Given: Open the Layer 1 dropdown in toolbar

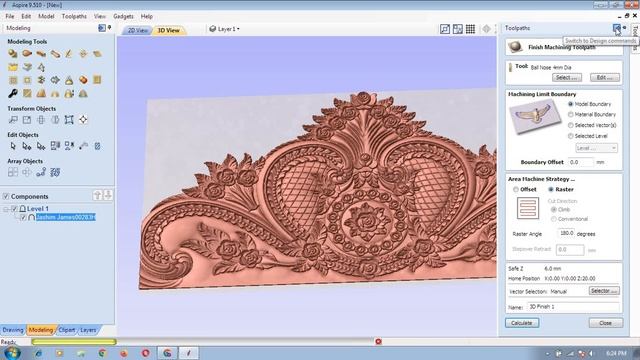Looking at the screenshot, I should pyautogui.click(x=224, y=29).
